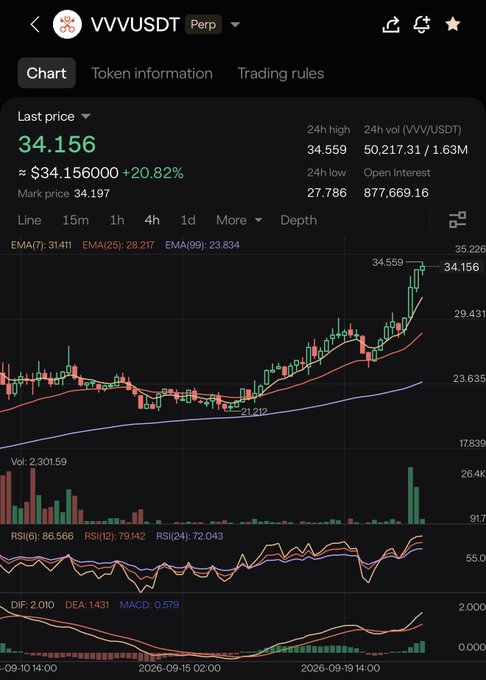Select the 4h timeframe
Viewport: 486px width, 680px height.
click(x=152, y=220)
